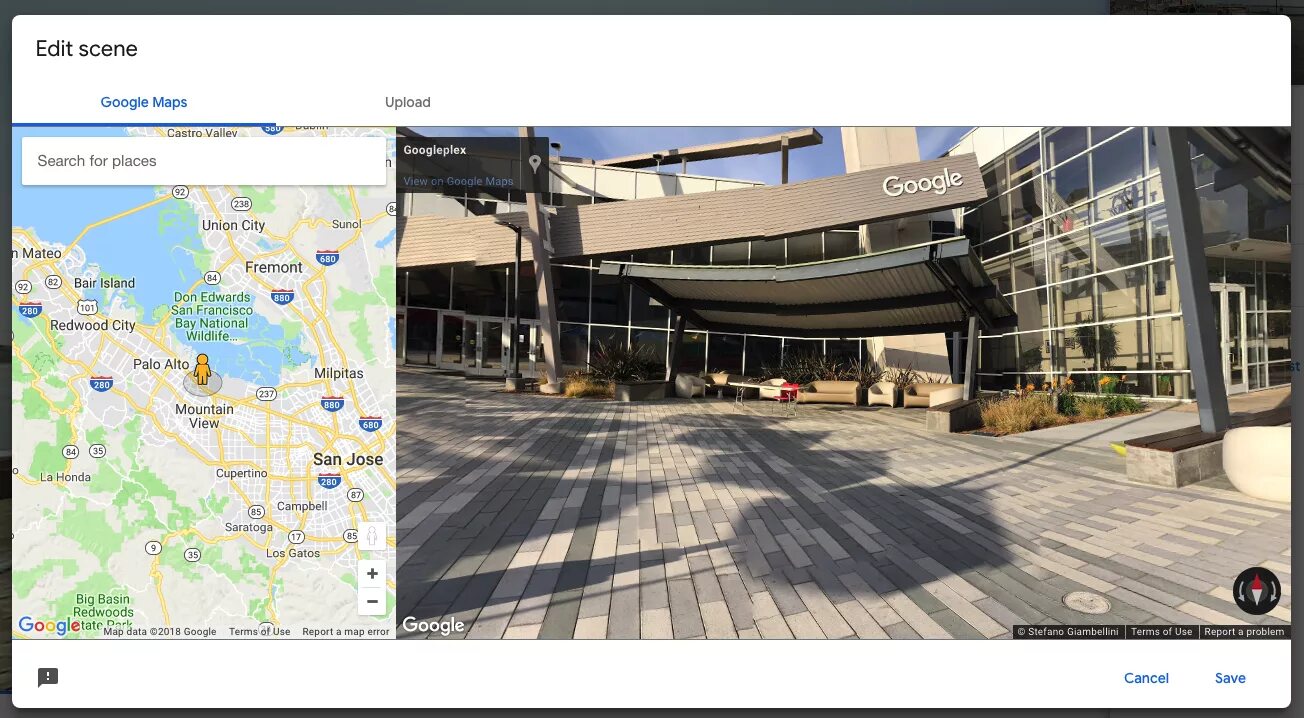Click the Palo Alto map label
This screenshot has height=718, width=1304.
(x=161, y=365)
